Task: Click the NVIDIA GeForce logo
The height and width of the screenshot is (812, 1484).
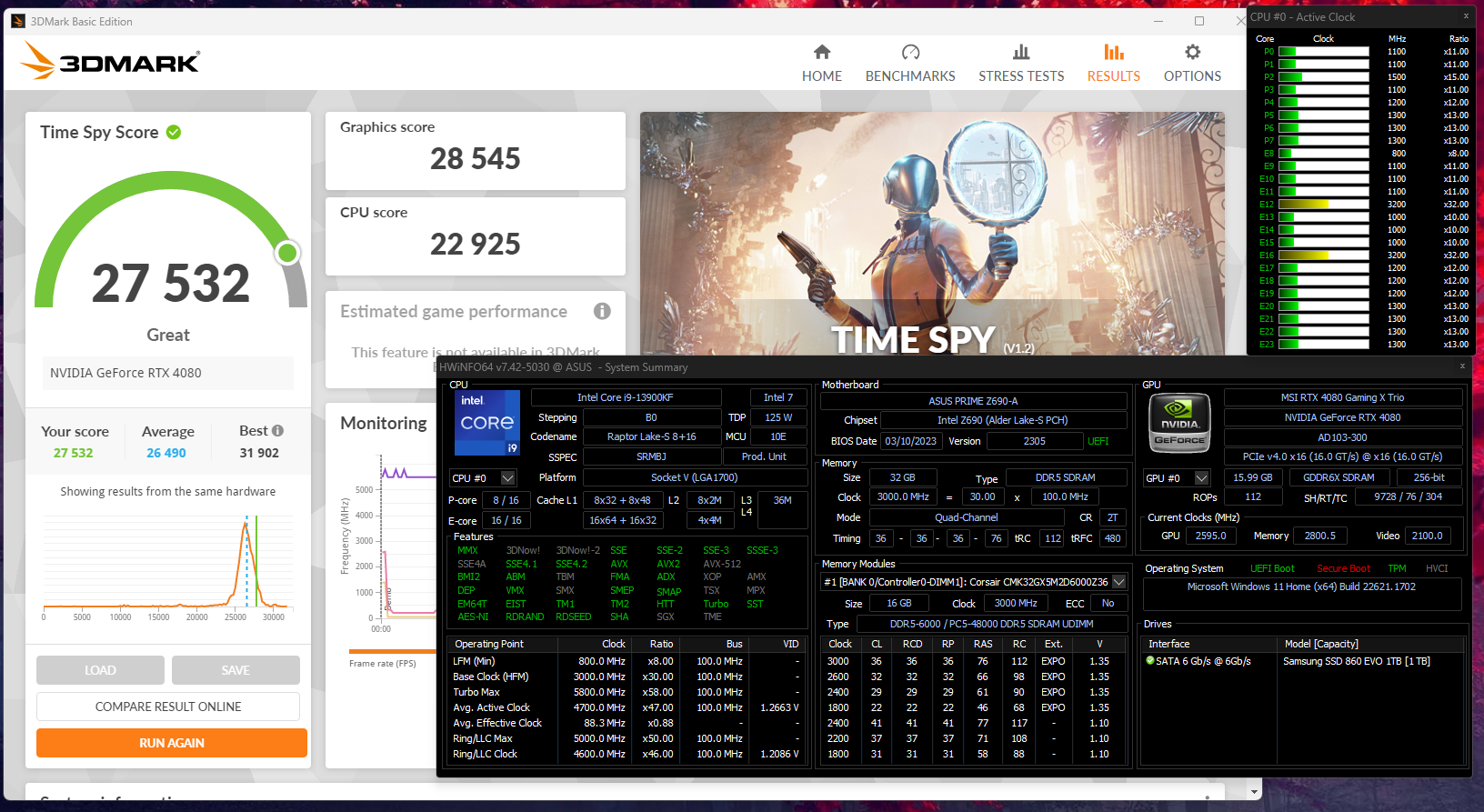Action: (x=1179, y=423)
